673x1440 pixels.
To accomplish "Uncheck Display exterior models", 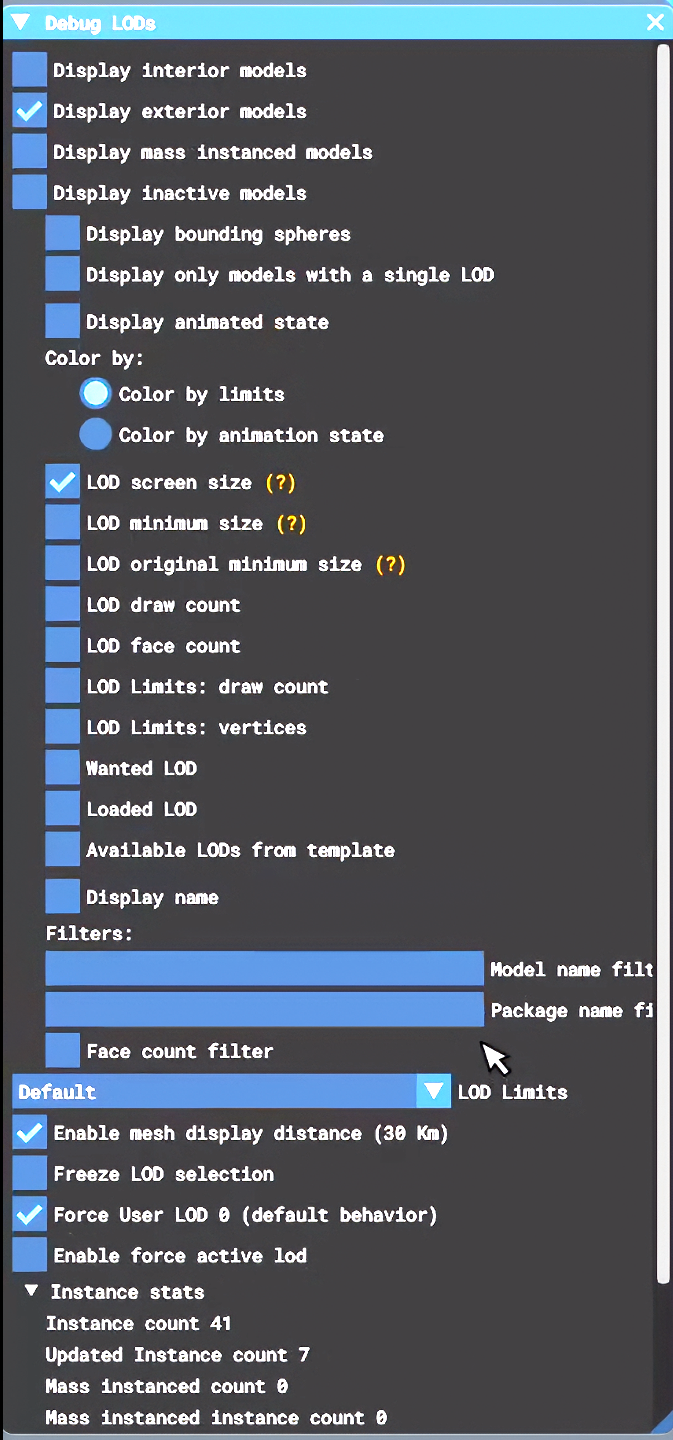I will (30, 112).
